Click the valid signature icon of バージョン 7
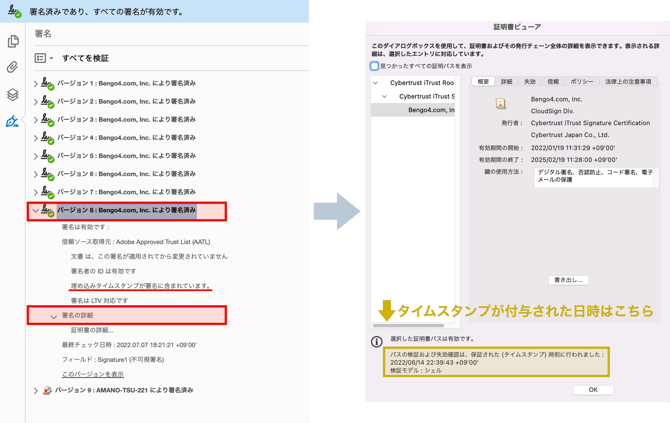 pos(47,193)
